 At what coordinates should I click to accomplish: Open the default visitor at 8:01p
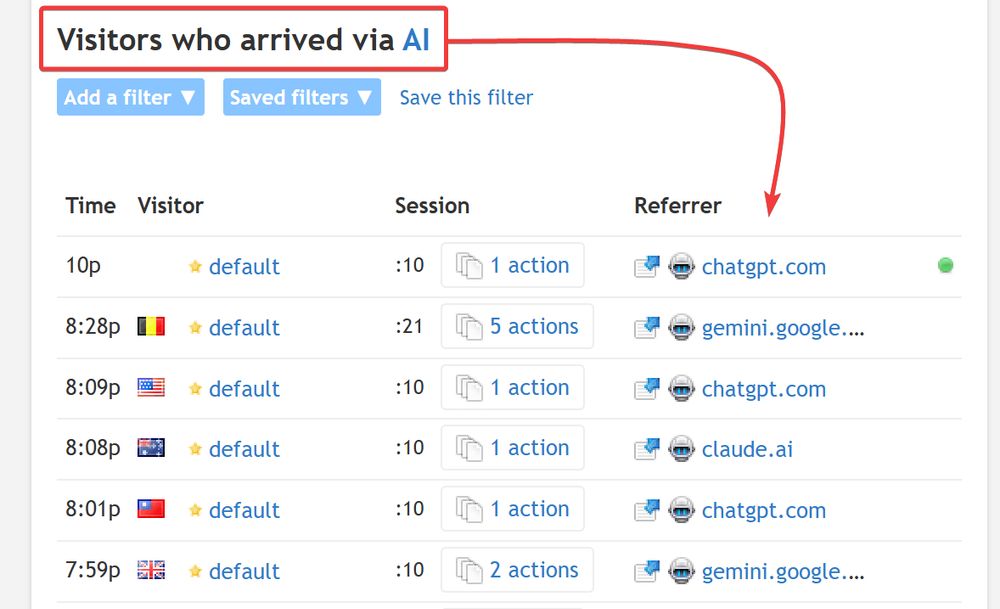(244, 510)
